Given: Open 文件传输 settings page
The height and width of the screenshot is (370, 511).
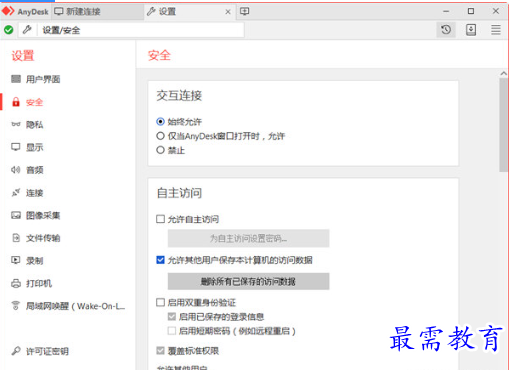Looking at the screenshot, I should click(x=43, y=238).
